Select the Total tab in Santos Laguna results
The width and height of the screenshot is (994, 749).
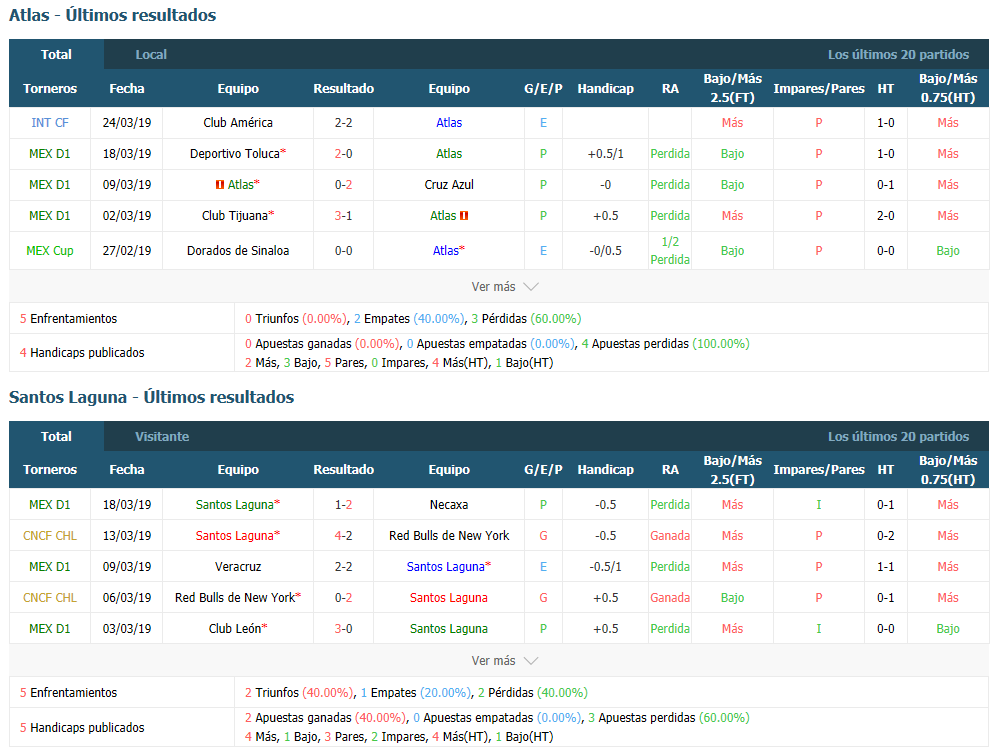pyautogui.click(x=56, y=437)
